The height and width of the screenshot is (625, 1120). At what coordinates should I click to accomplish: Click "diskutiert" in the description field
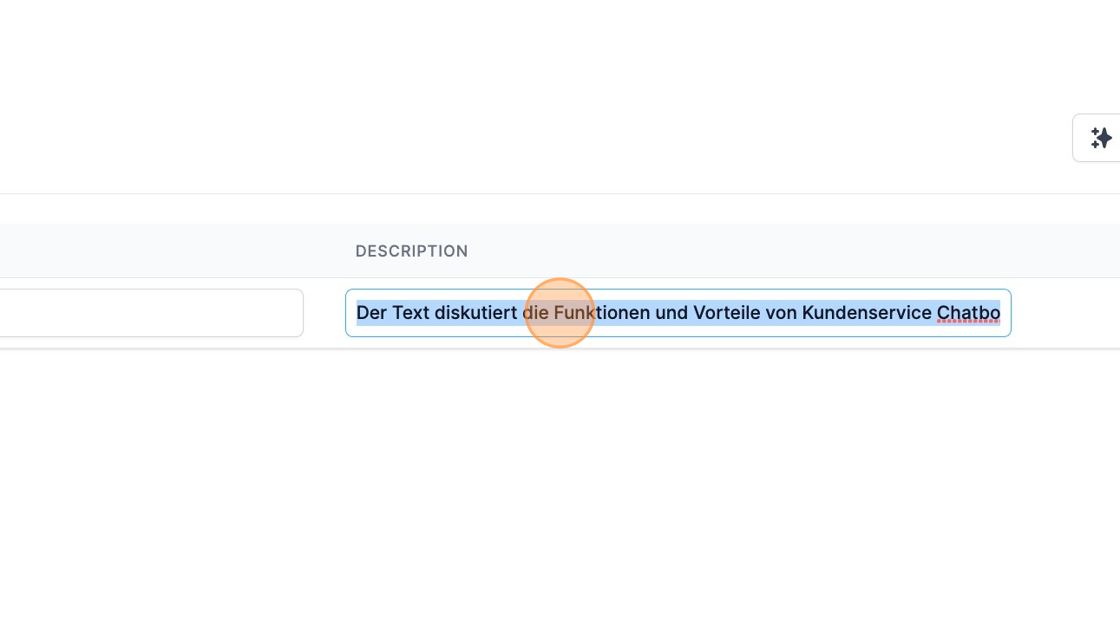click(x=475, y=313)
